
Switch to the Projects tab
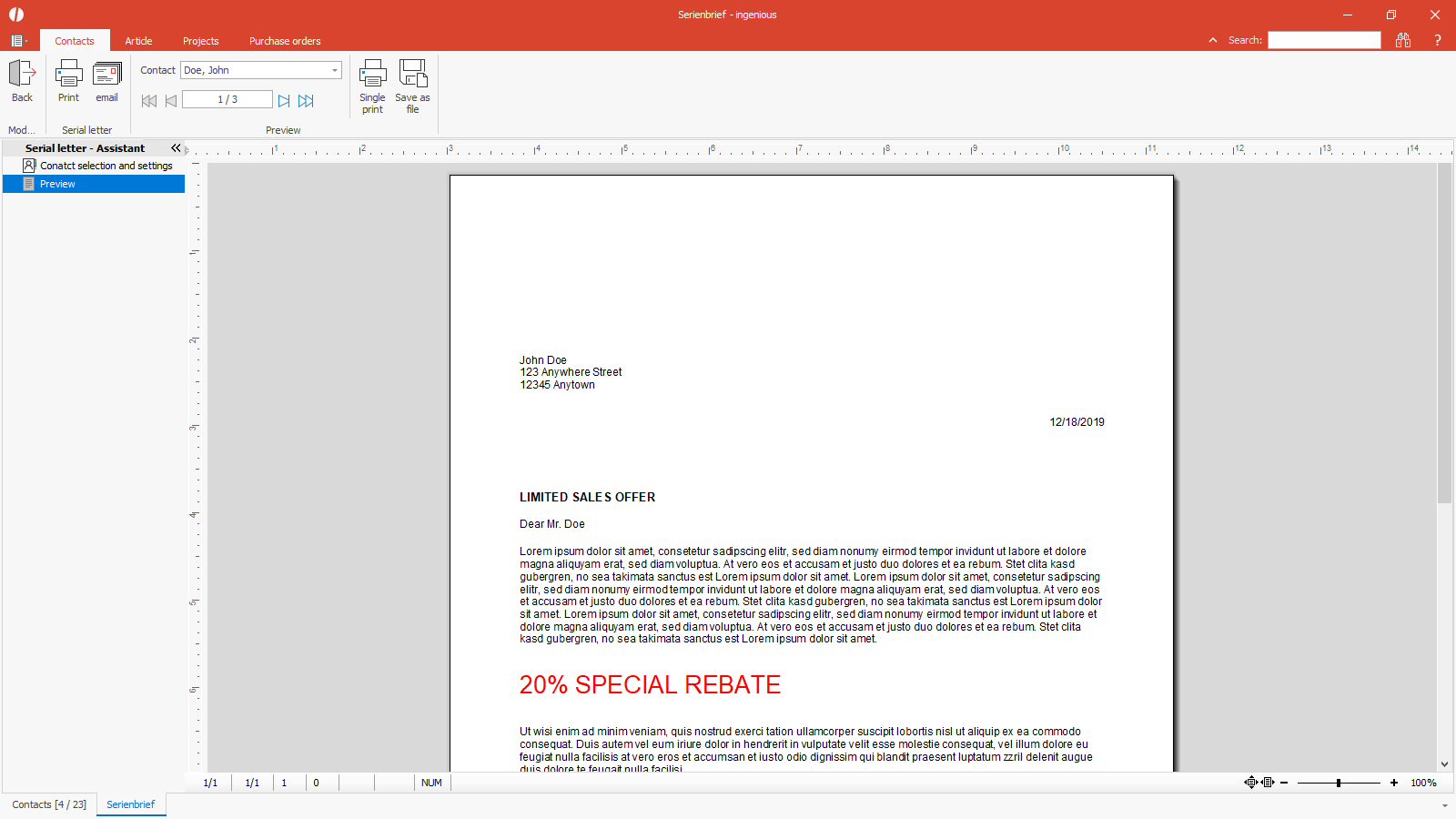[200, 41]
